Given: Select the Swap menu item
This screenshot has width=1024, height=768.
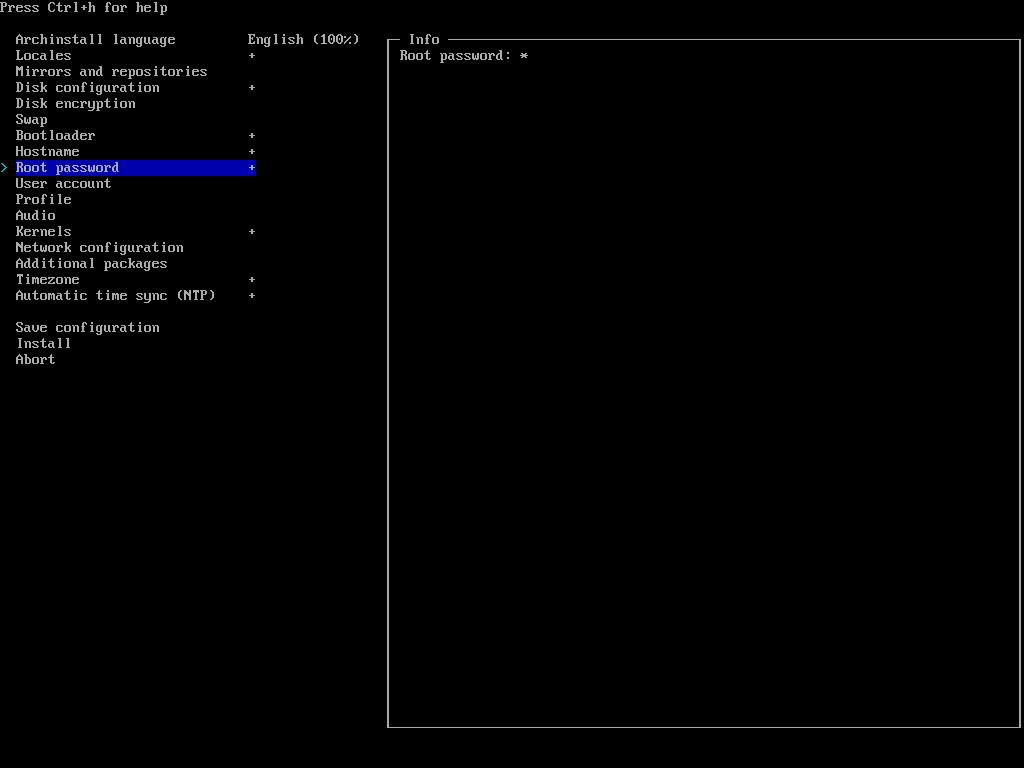Looking at the screenshot, I should [x=31, y=120].
